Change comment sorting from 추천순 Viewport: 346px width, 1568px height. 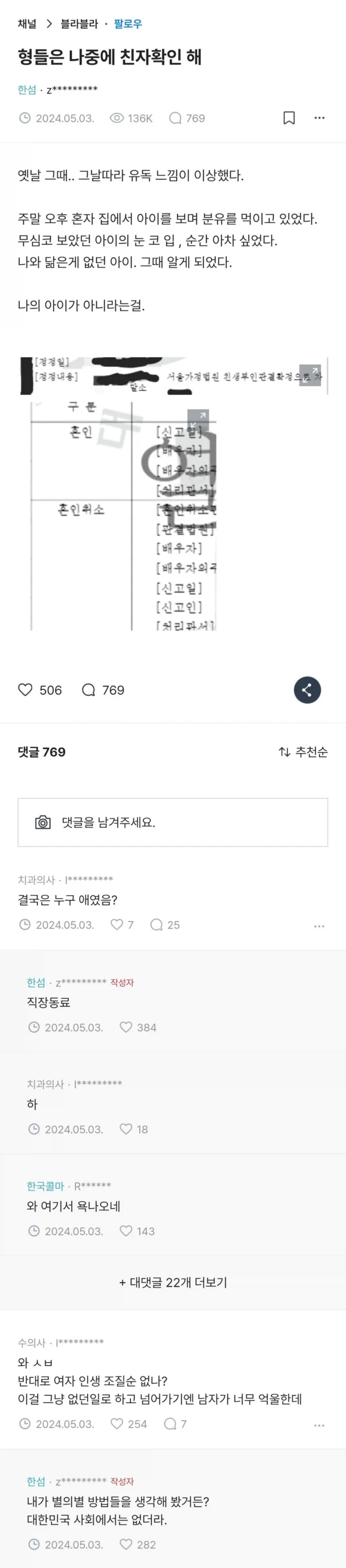[303, 752]
